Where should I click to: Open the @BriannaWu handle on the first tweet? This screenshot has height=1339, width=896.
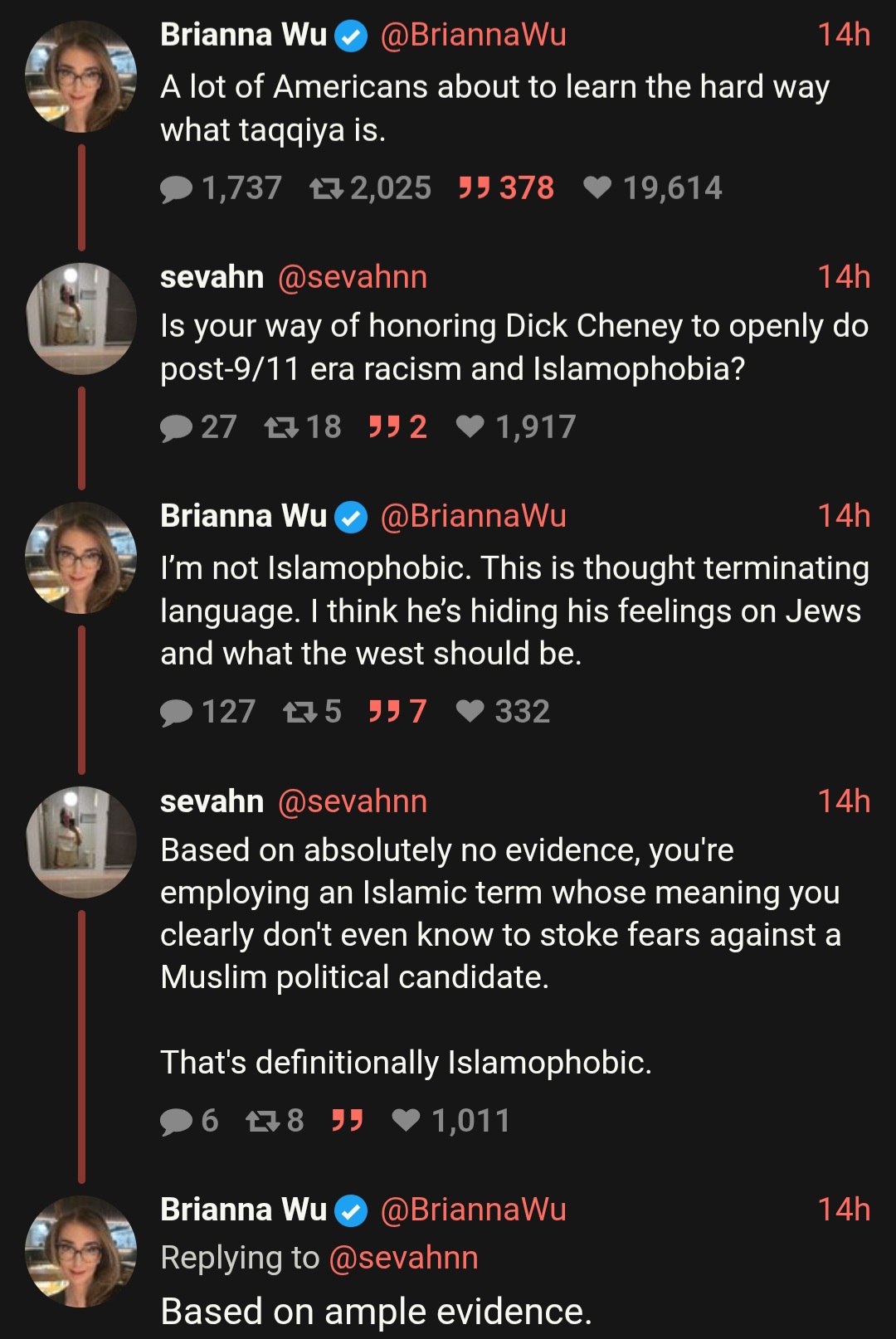(473, 35)
